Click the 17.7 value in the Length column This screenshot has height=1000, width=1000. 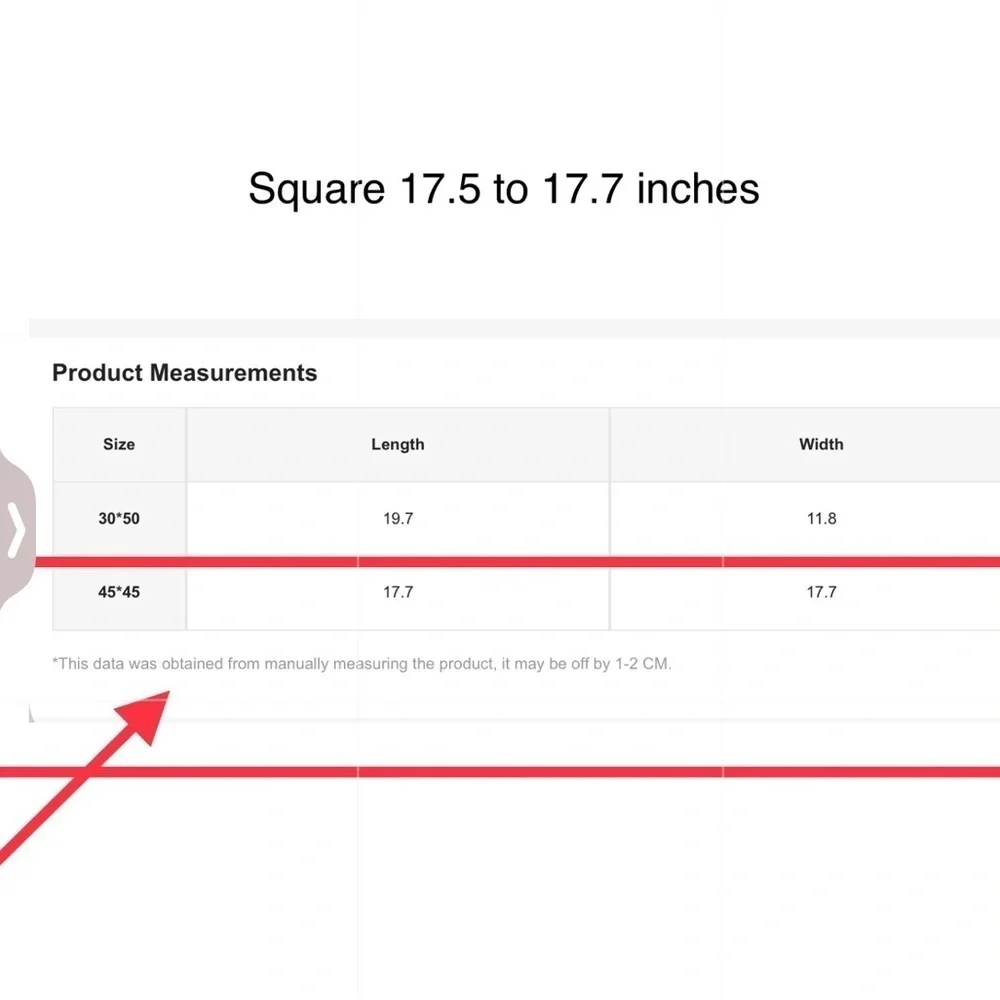click(398, 592)
